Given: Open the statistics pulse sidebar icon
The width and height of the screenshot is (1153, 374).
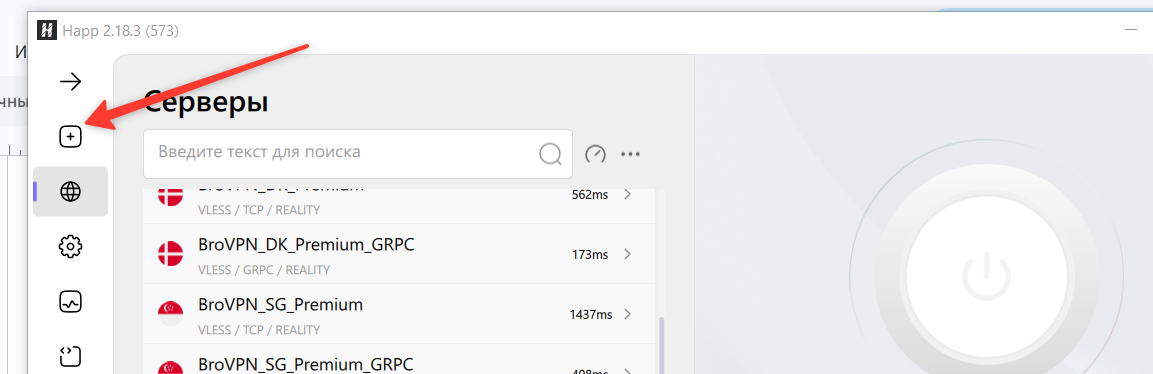Looking at the screenshot, I should click(x=71, y=302).
